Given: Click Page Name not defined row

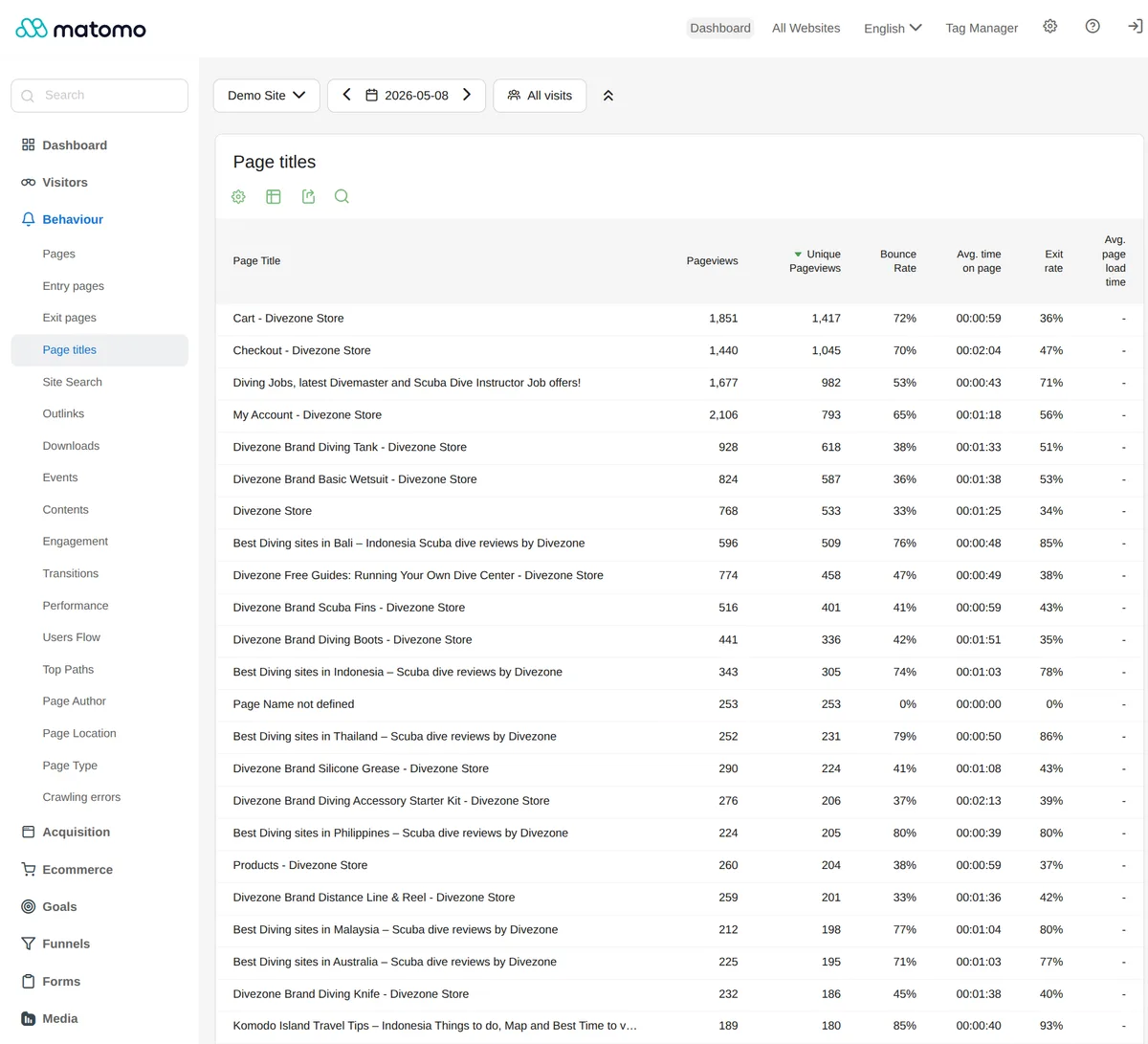Looking at the screenshot, I should (679, 704).
